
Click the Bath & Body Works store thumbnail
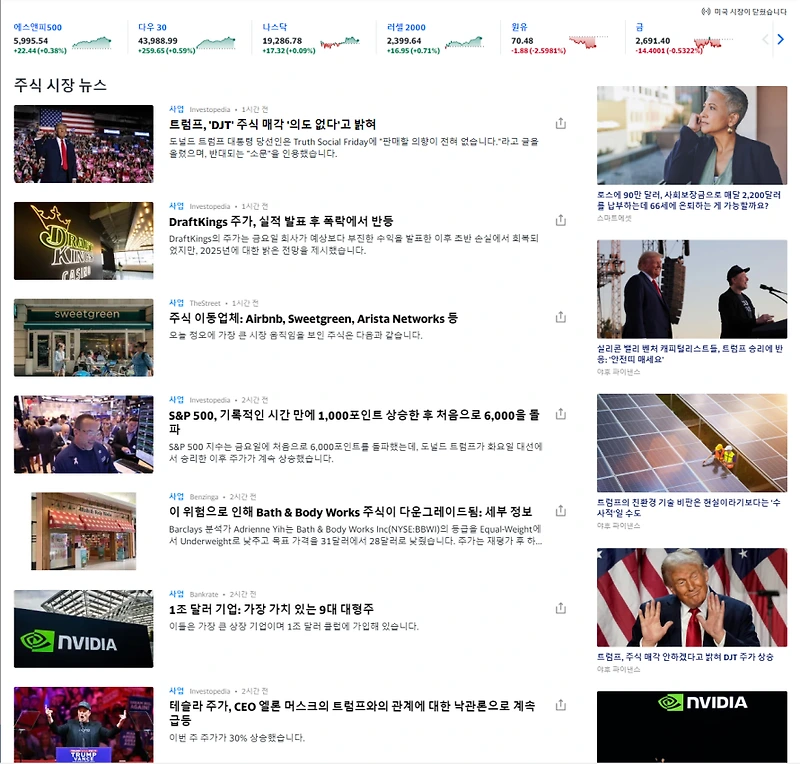pos(84,531)
